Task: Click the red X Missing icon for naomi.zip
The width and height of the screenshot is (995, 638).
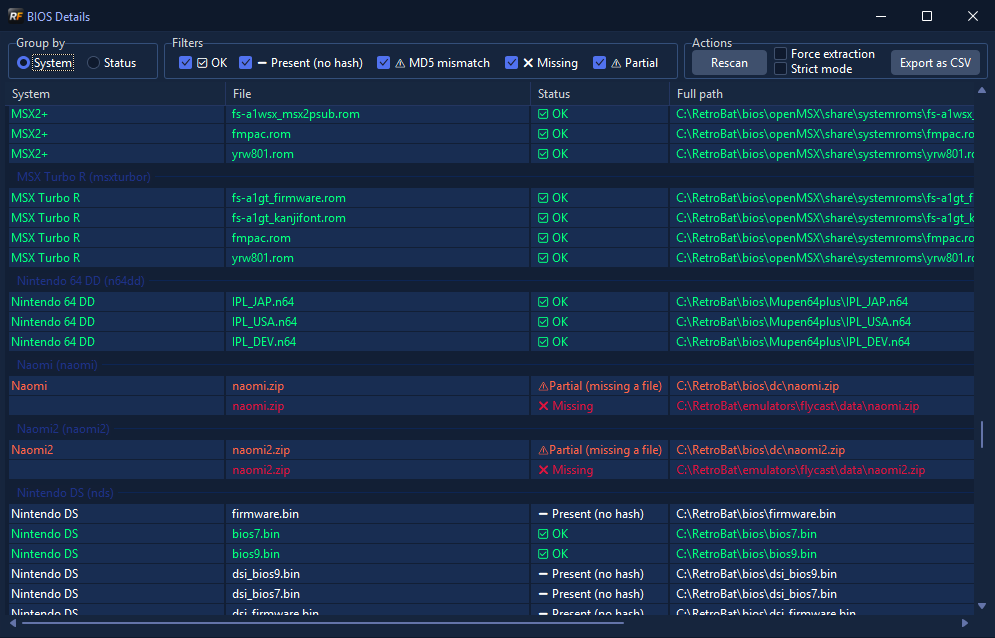Action: coord(543,406)
